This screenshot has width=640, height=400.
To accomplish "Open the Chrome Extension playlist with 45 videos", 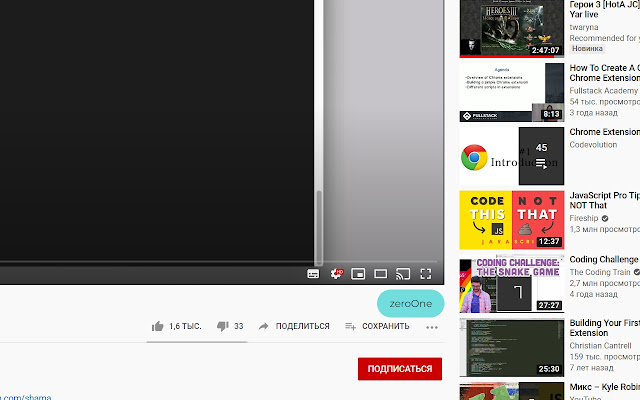I will (x=512, y=156).
